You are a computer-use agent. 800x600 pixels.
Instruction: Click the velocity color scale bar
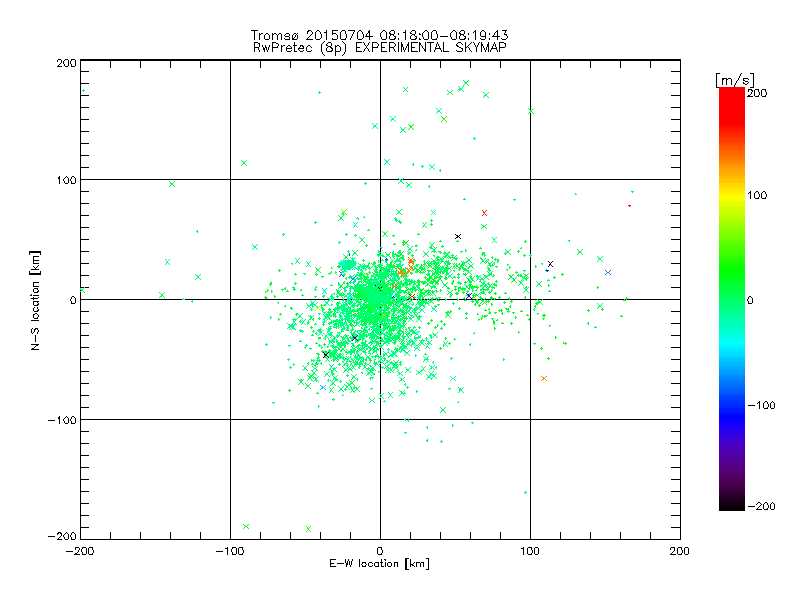click(732, 299)
